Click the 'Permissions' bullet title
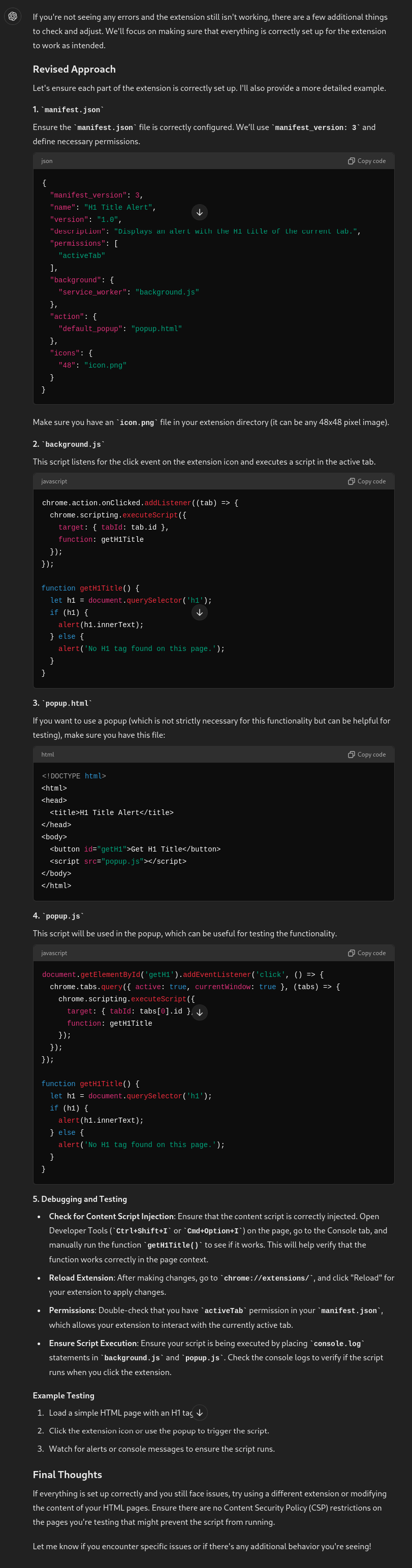Image resolution: width=412 pixels, height=1568 pixels. (x=72, y=1311)
